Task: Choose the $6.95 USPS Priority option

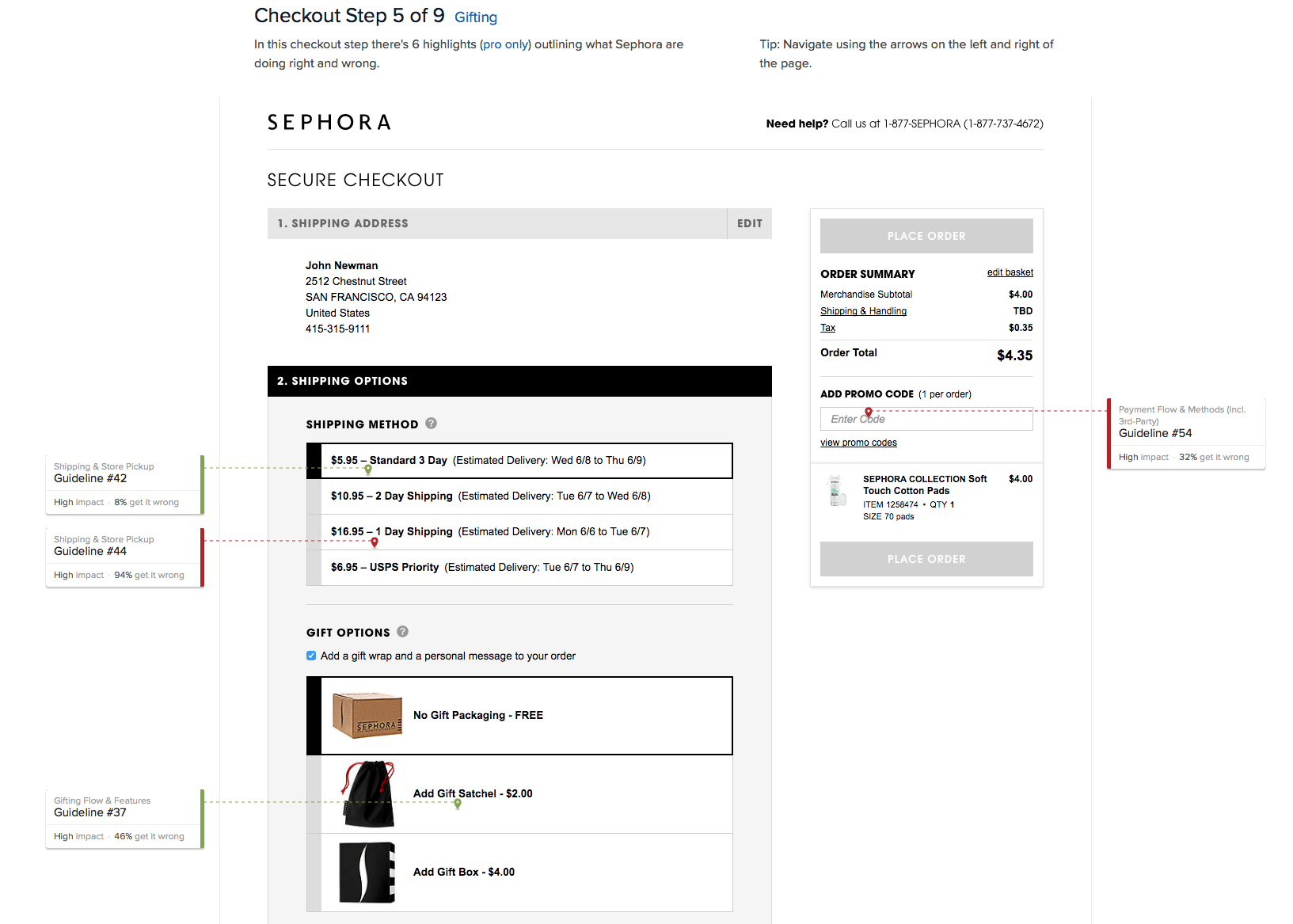Action: click(x=519, y=568)
